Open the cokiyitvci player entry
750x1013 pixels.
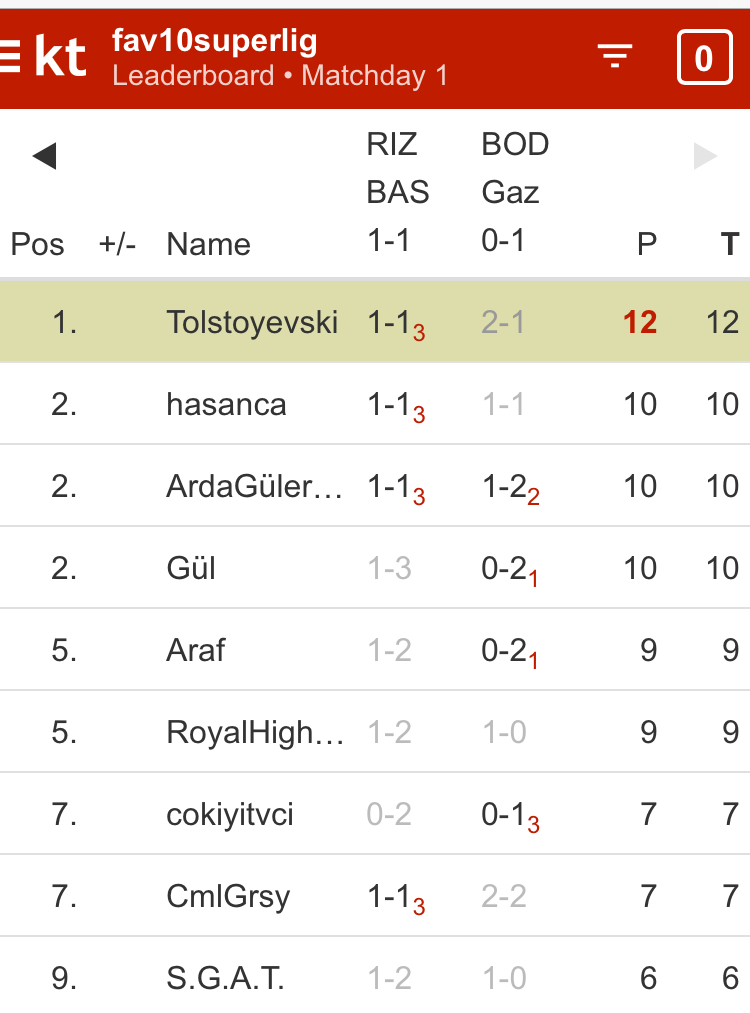point(230,814)
